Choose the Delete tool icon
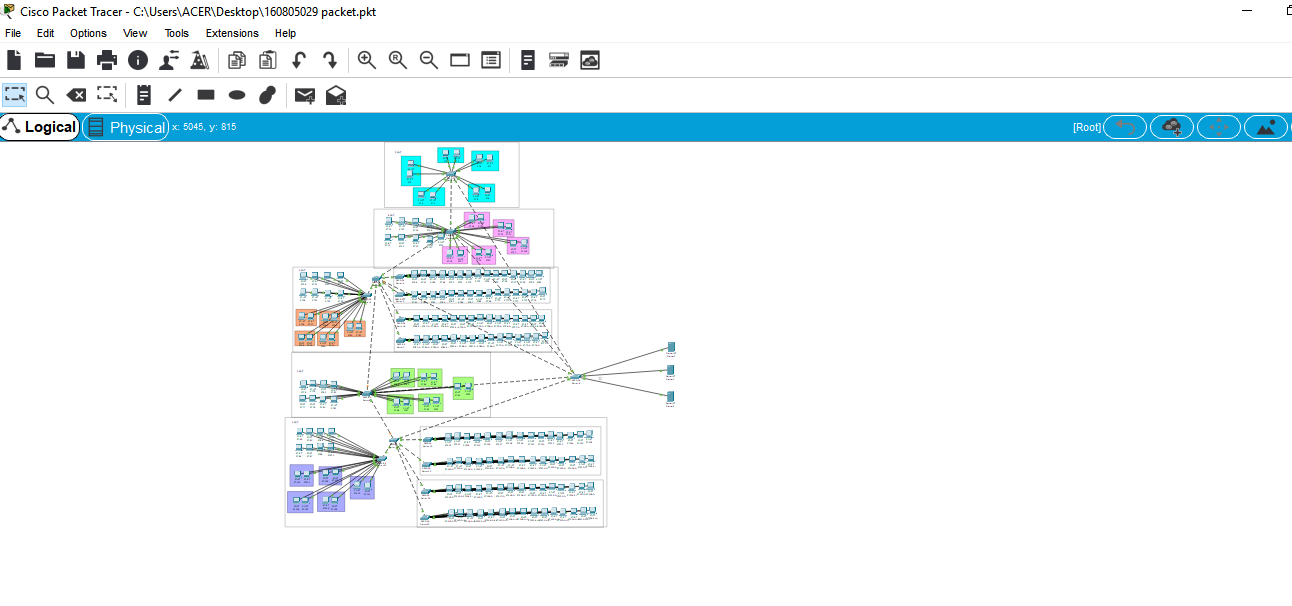Screen dimensions: 1292x606 (x=76, y=95)
